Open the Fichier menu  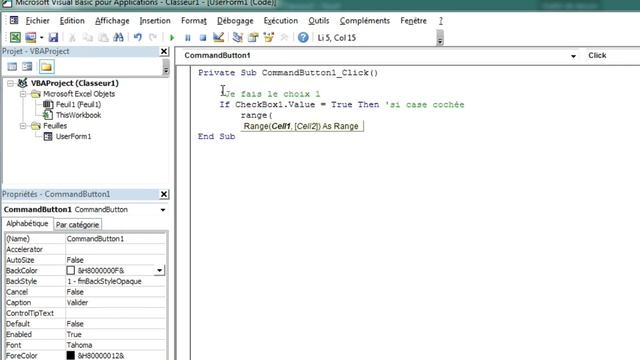pos(38,20)
